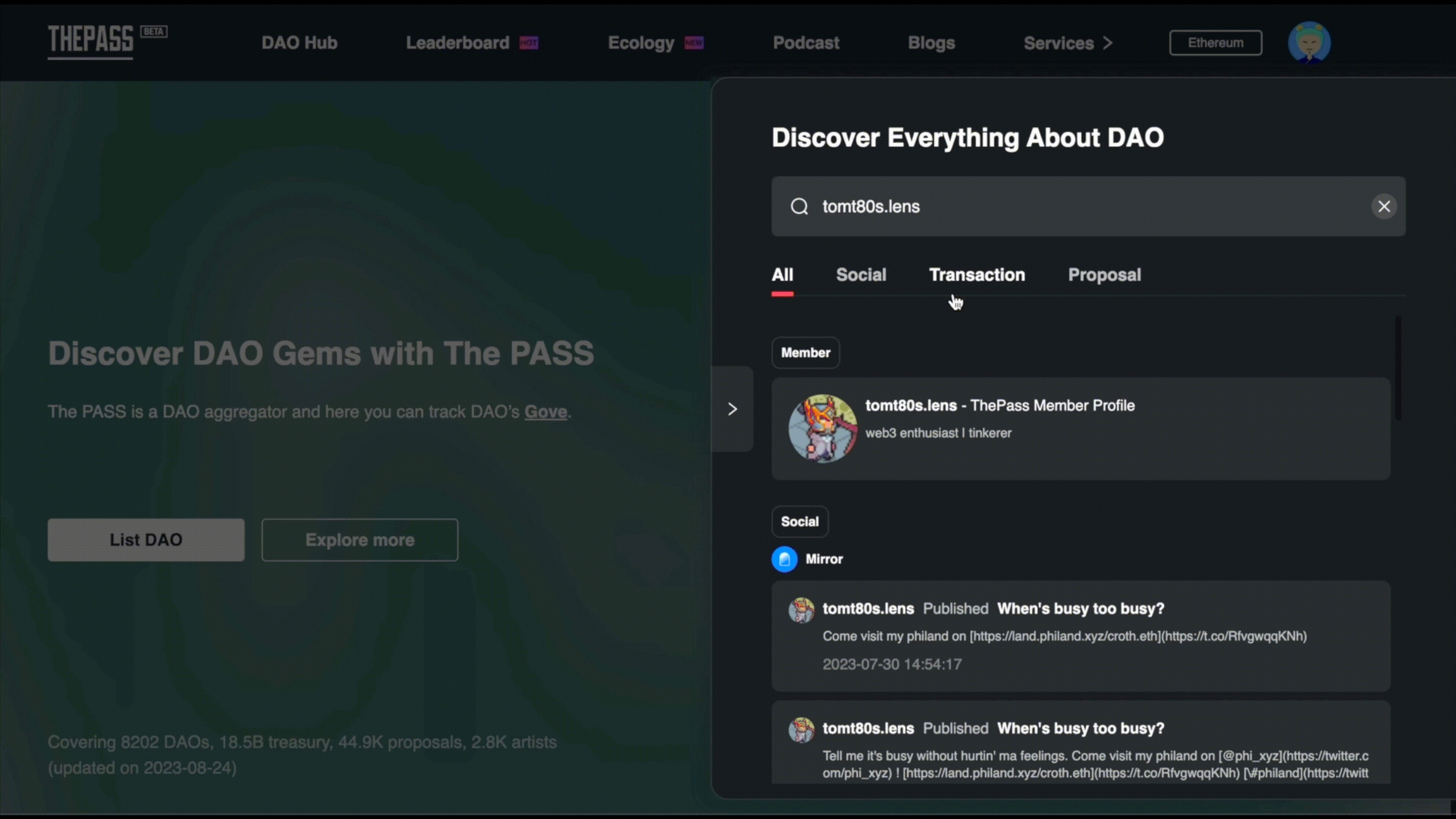Switch to the Transaction tab
1456x819 pixels.
(976, 275)
